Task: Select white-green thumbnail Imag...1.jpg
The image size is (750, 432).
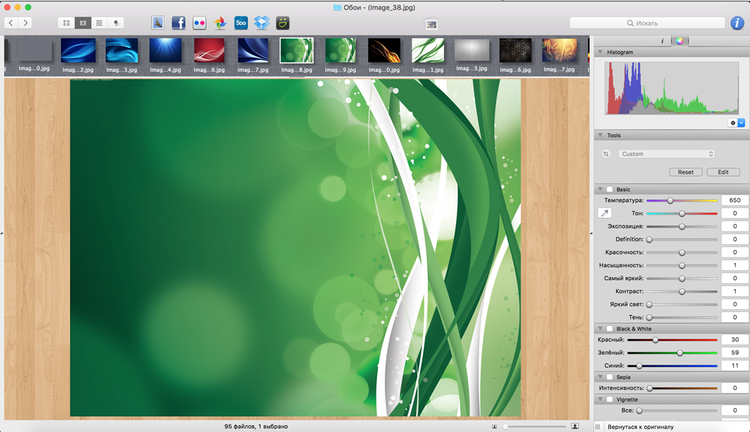Action: [428, 51]
